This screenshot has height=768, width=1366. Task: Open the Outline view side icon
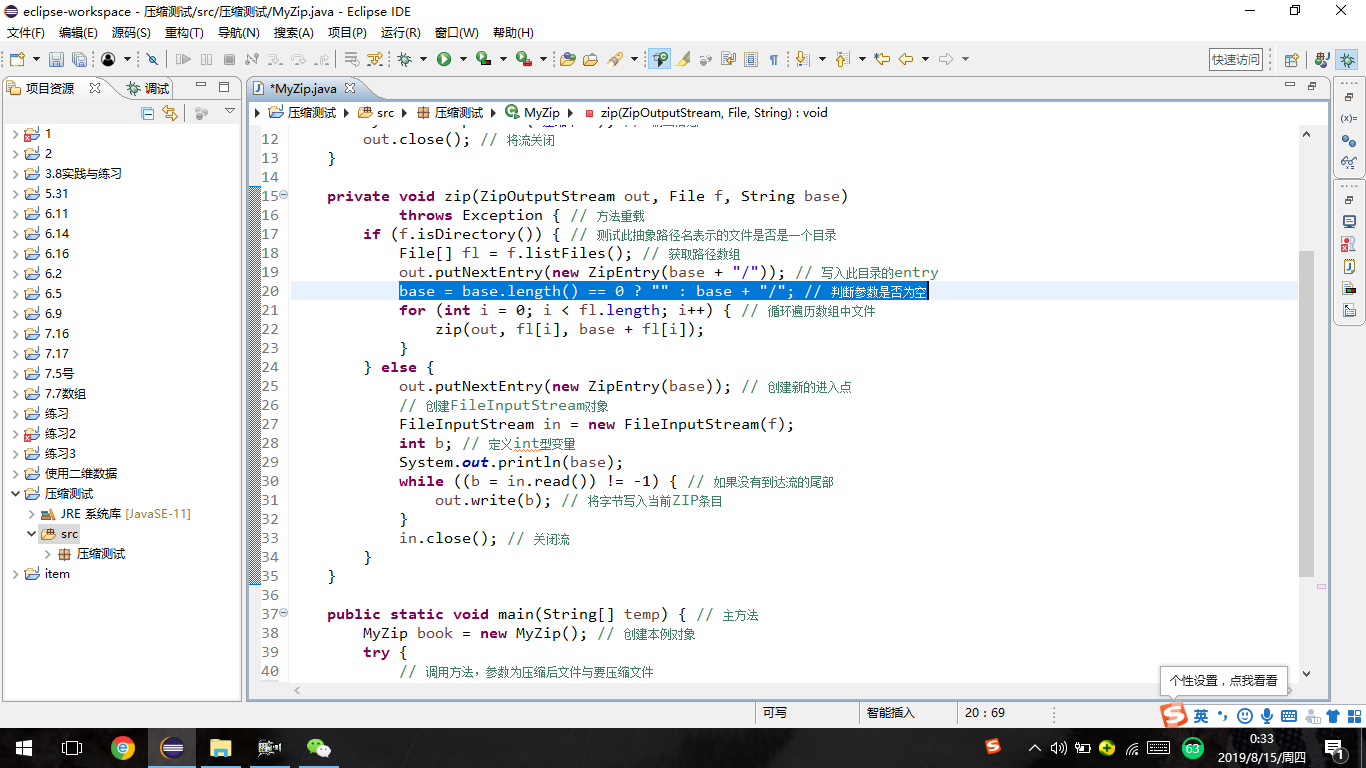click(x=1349, y=310)
